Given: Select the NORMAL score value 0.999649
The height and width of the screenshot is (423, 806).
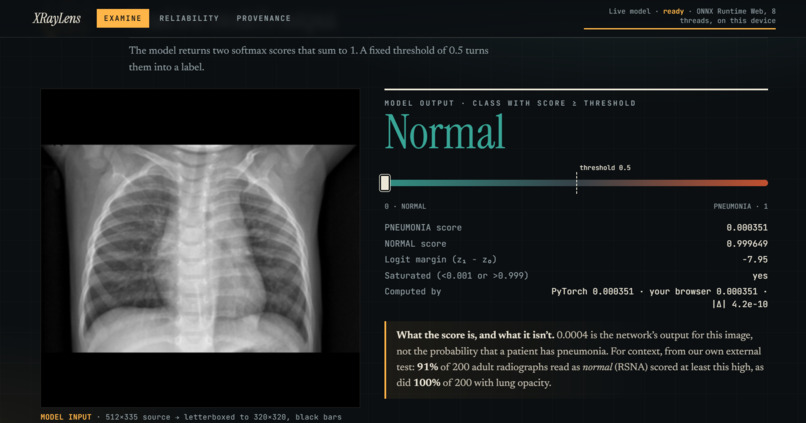Looking at the screenshot, I should coord(747,244).
